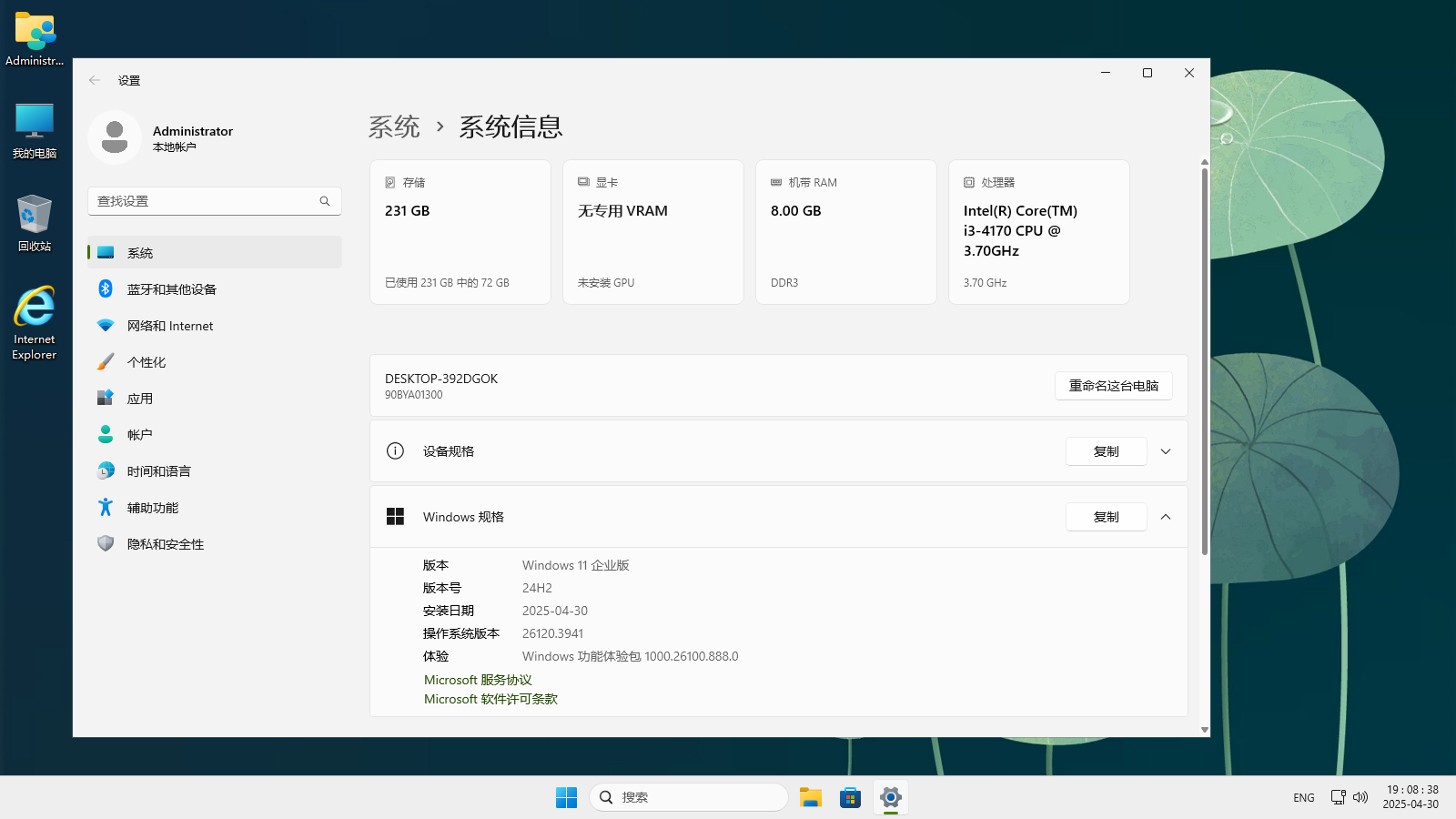The width and height of the screenshot is (1456, 819).
Task: Click the 隐私和安全性 shield icon
Action: click(x=106, y=543)
